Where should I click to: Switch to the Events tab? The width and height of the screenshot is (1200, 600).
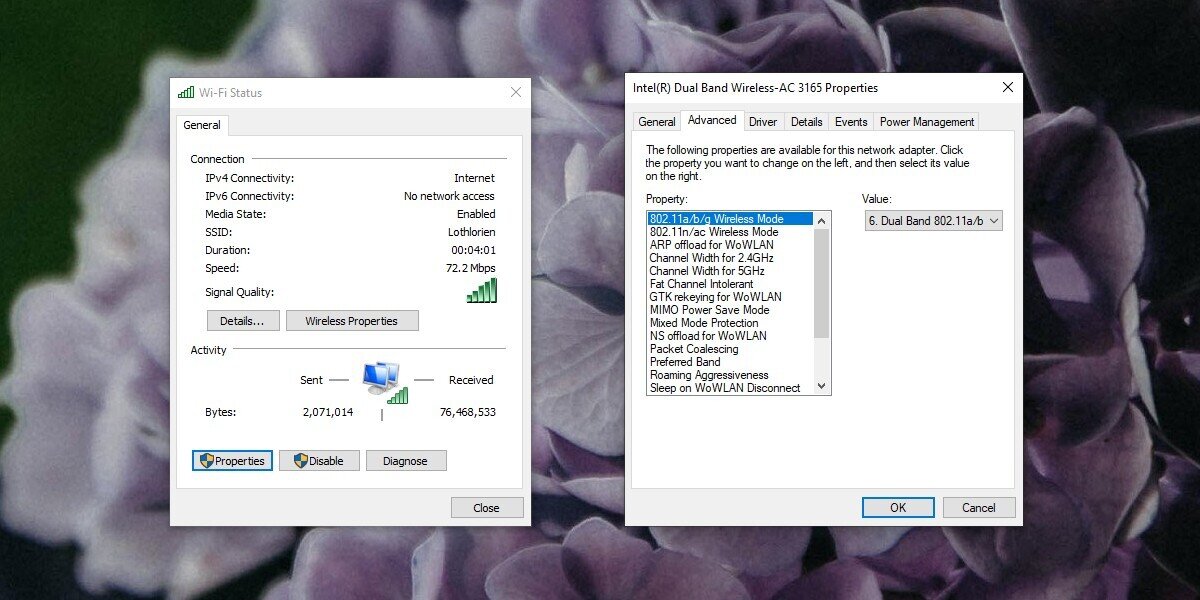(851, 121)
